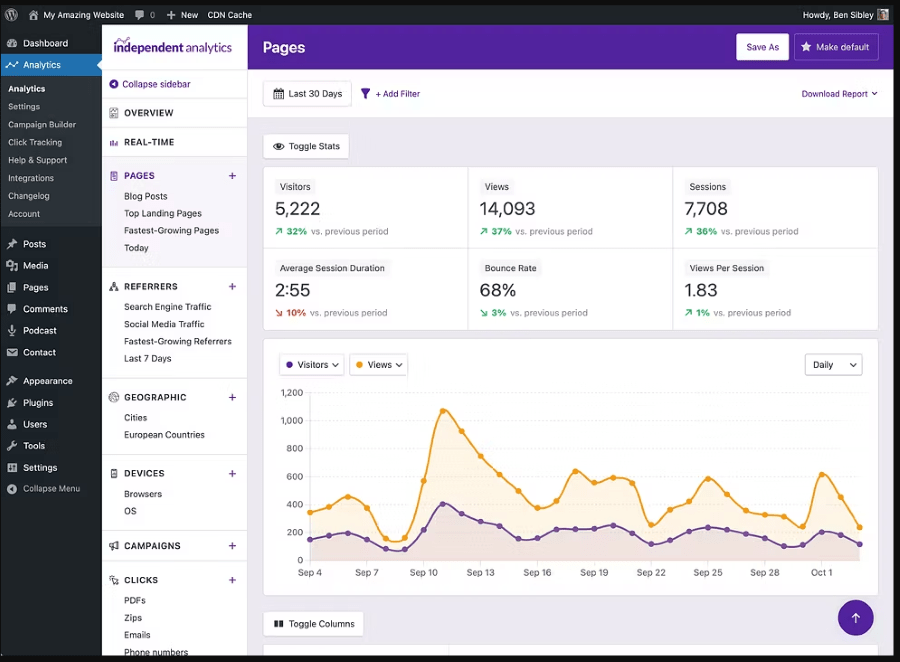Open the Referrers section in the analytics sidebar
900x662 pixels.
(x=148, y=286)
